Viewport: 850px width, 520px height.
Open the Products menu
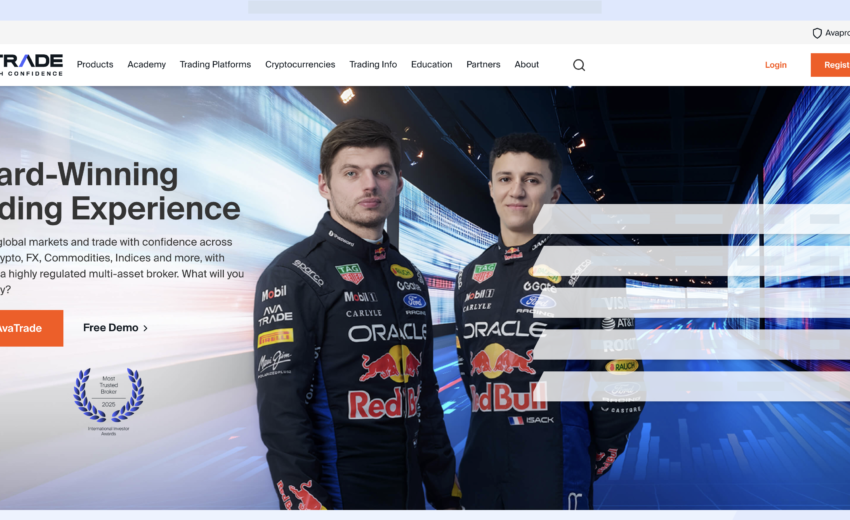coord(95,65)
